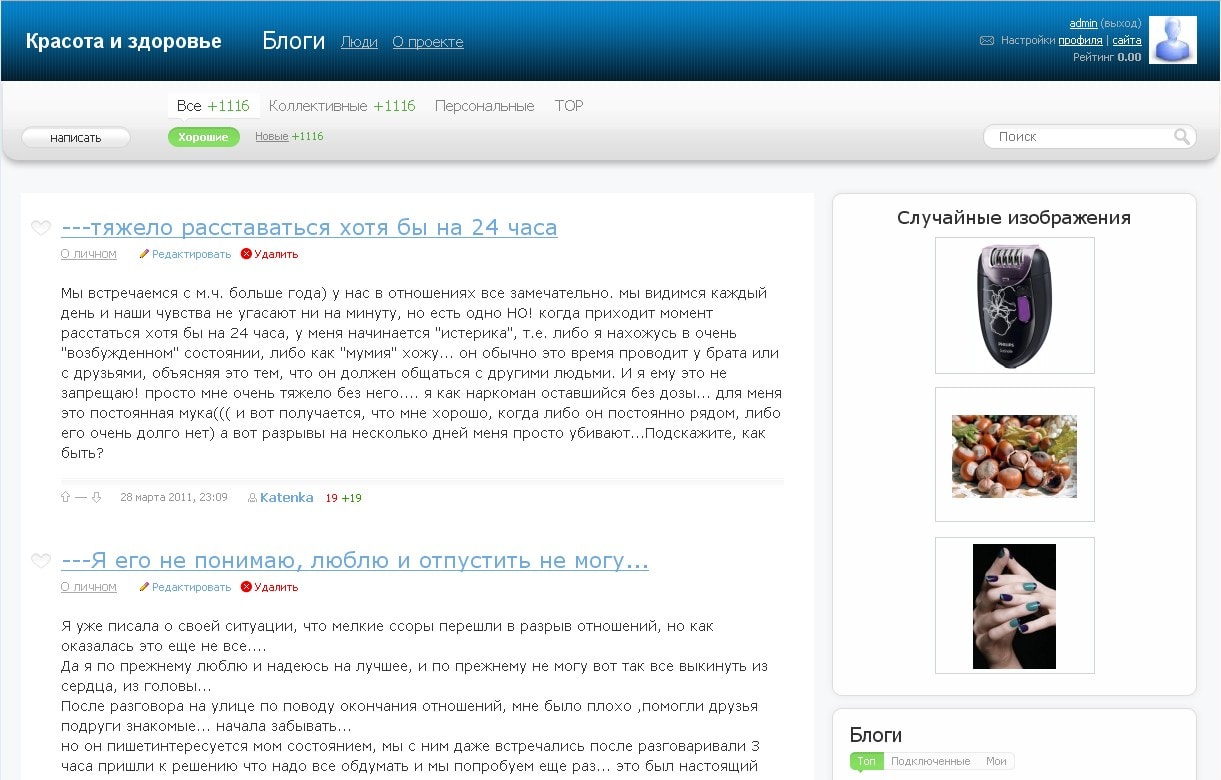
Task: Click the heart icon beside '---тяжело расставаться' post
Action: tap(41, 228)
